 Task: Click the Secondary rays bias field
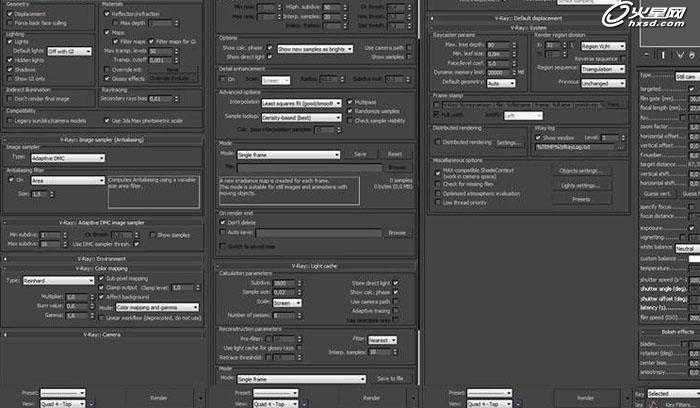(x=160, y=99)
